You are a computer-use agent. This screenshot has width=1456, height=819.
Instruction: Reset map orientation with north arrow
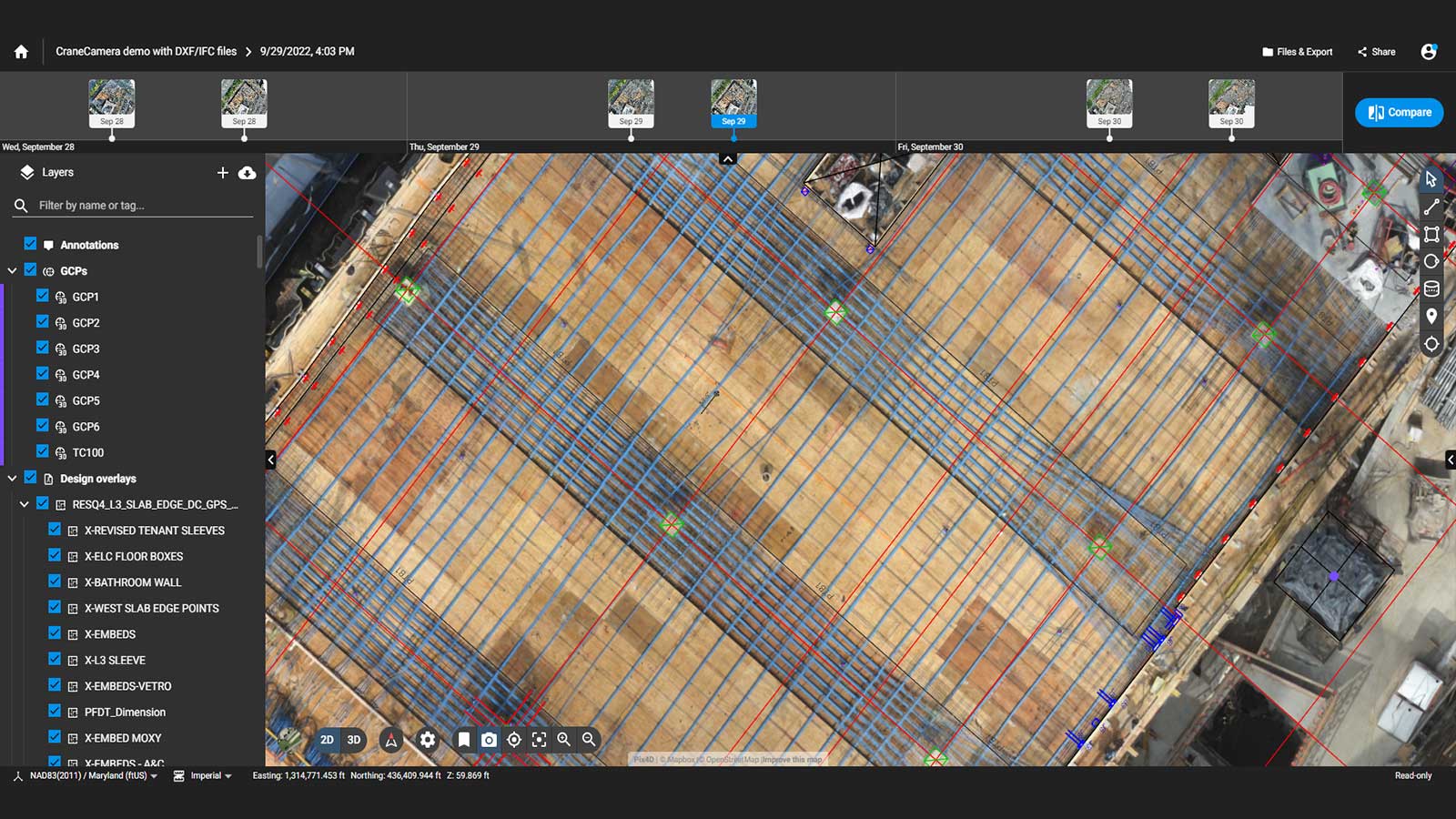tap(391, 740)
